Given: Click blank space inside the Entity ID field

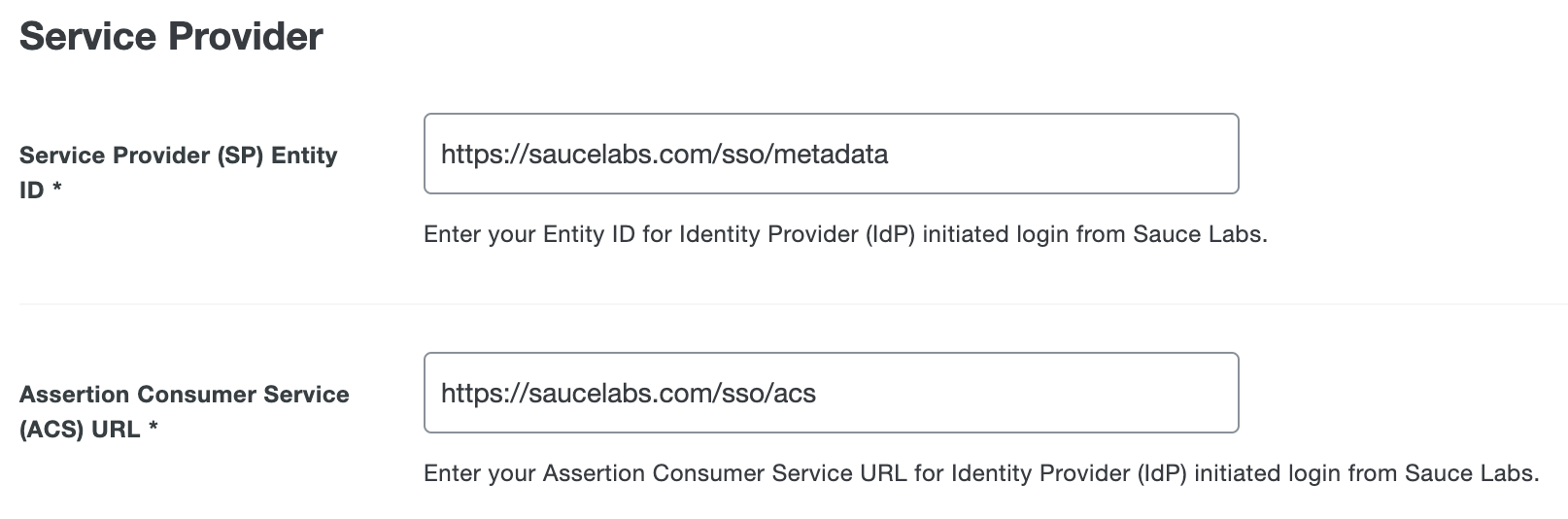Looking at the screenshot, I should pyautogui.click(x=1069, y=154).
